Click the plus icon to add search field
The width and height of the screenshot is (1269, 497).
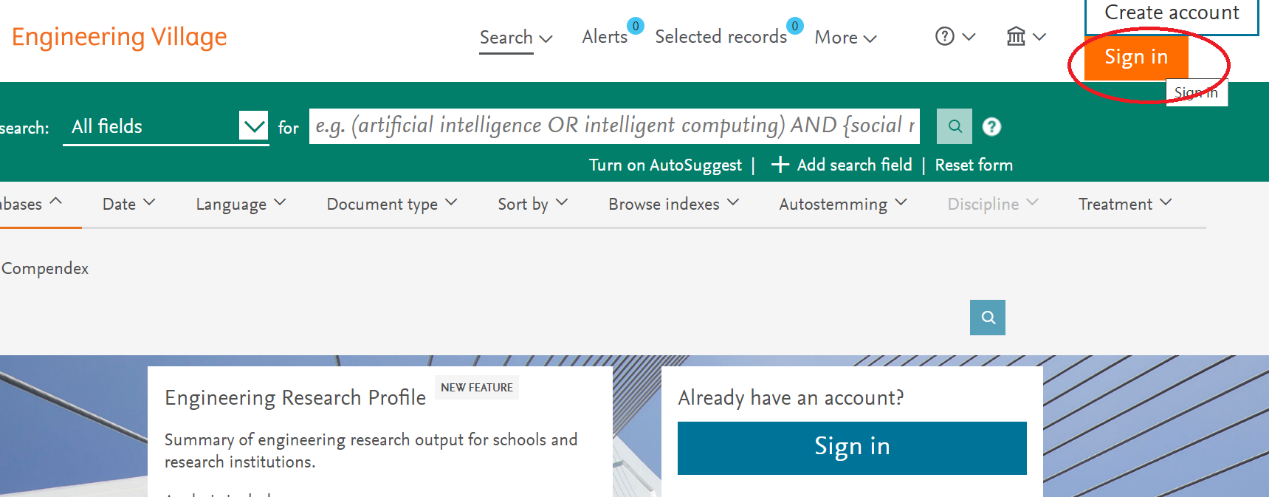(x=780, y=165)
